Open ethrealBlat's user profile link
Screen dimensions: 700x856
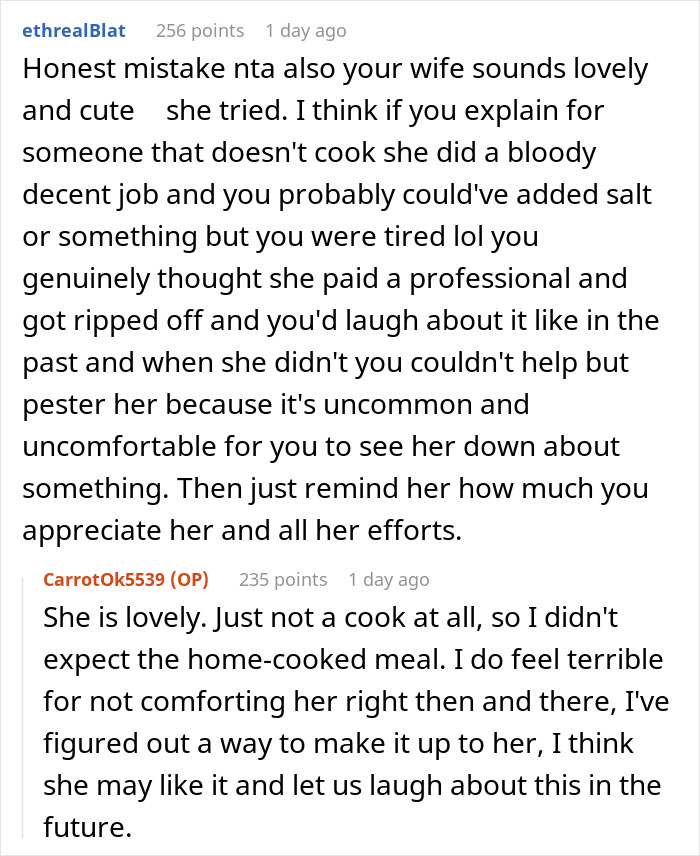[x=74, y=31]
